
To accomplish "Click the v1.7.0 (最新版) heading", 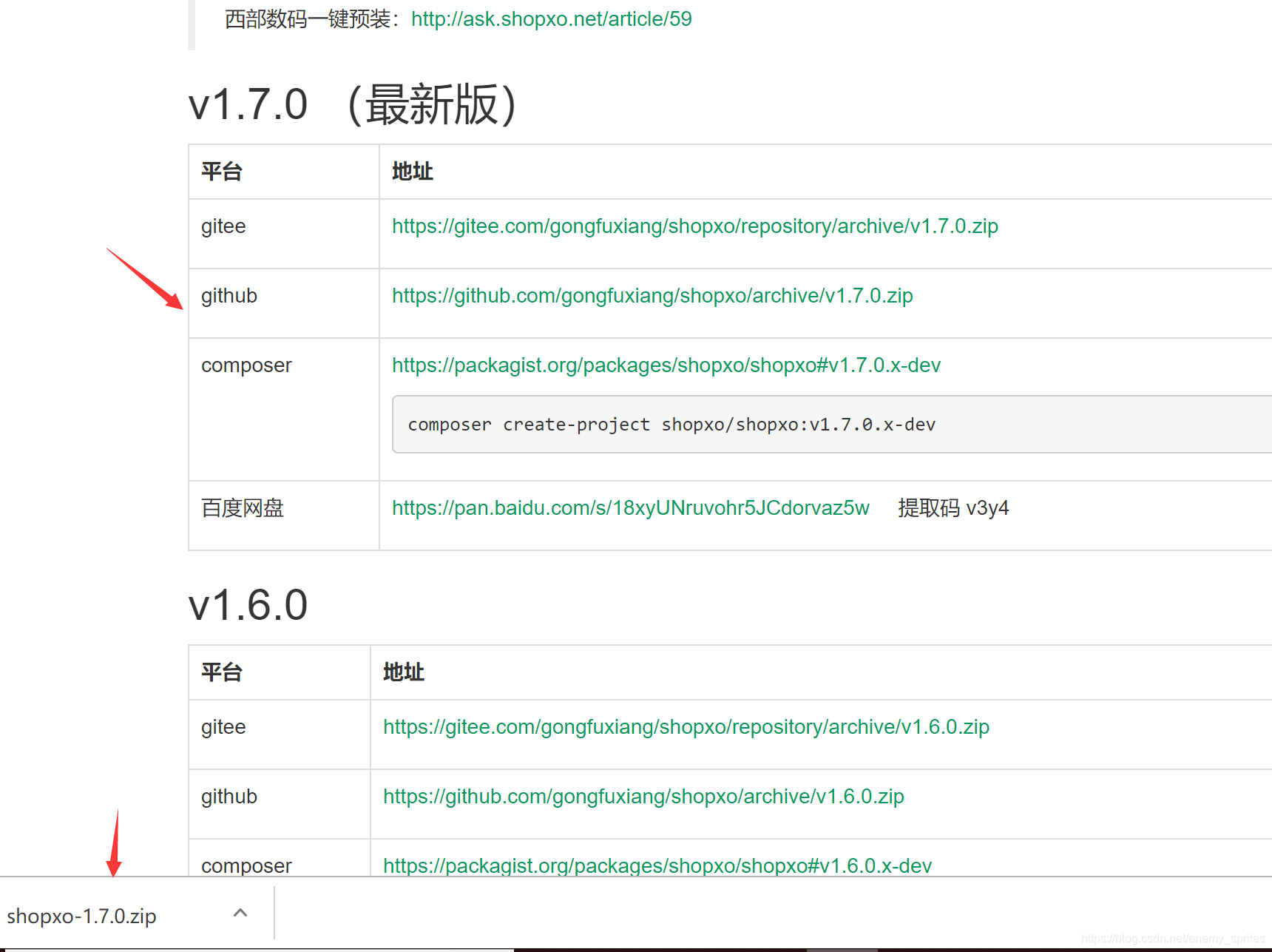I will (353, 104).
